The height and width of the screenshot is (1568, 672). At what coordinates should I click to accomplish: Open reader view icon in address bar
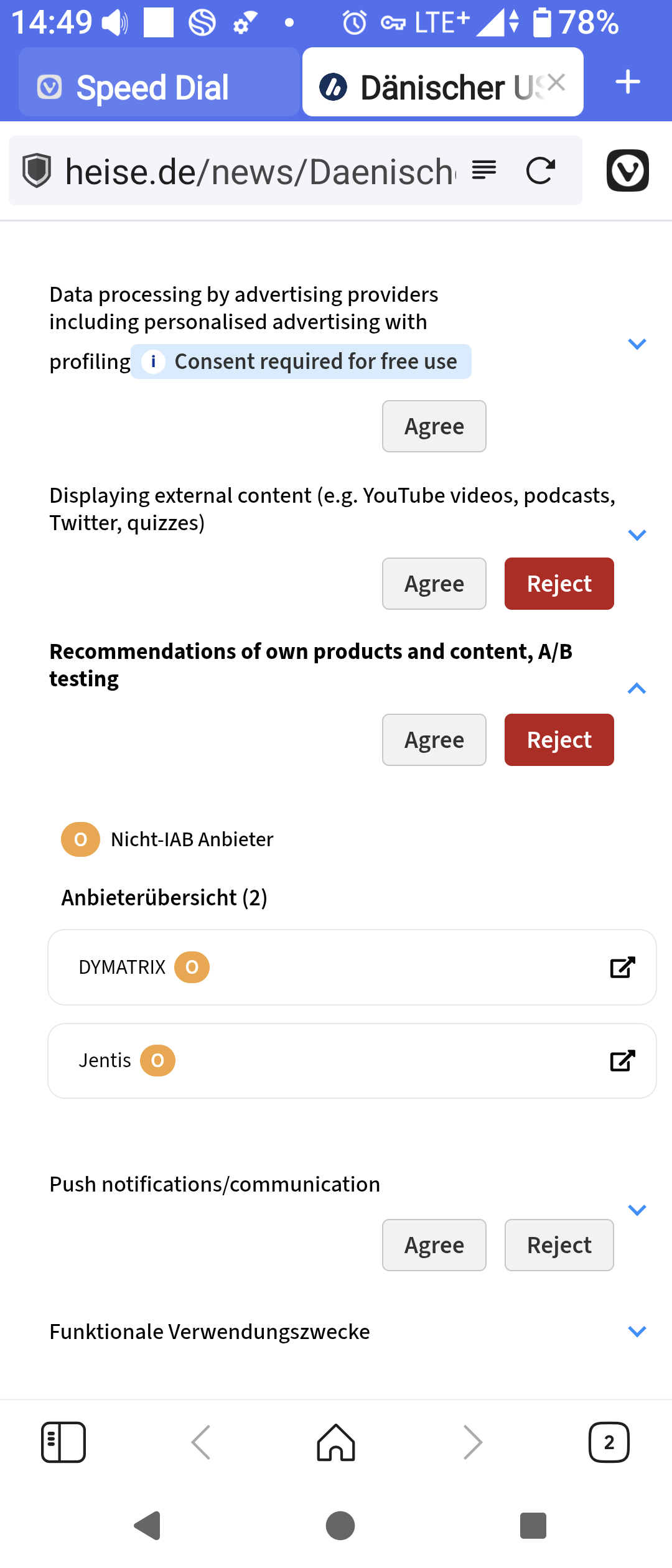pos(484,169)
